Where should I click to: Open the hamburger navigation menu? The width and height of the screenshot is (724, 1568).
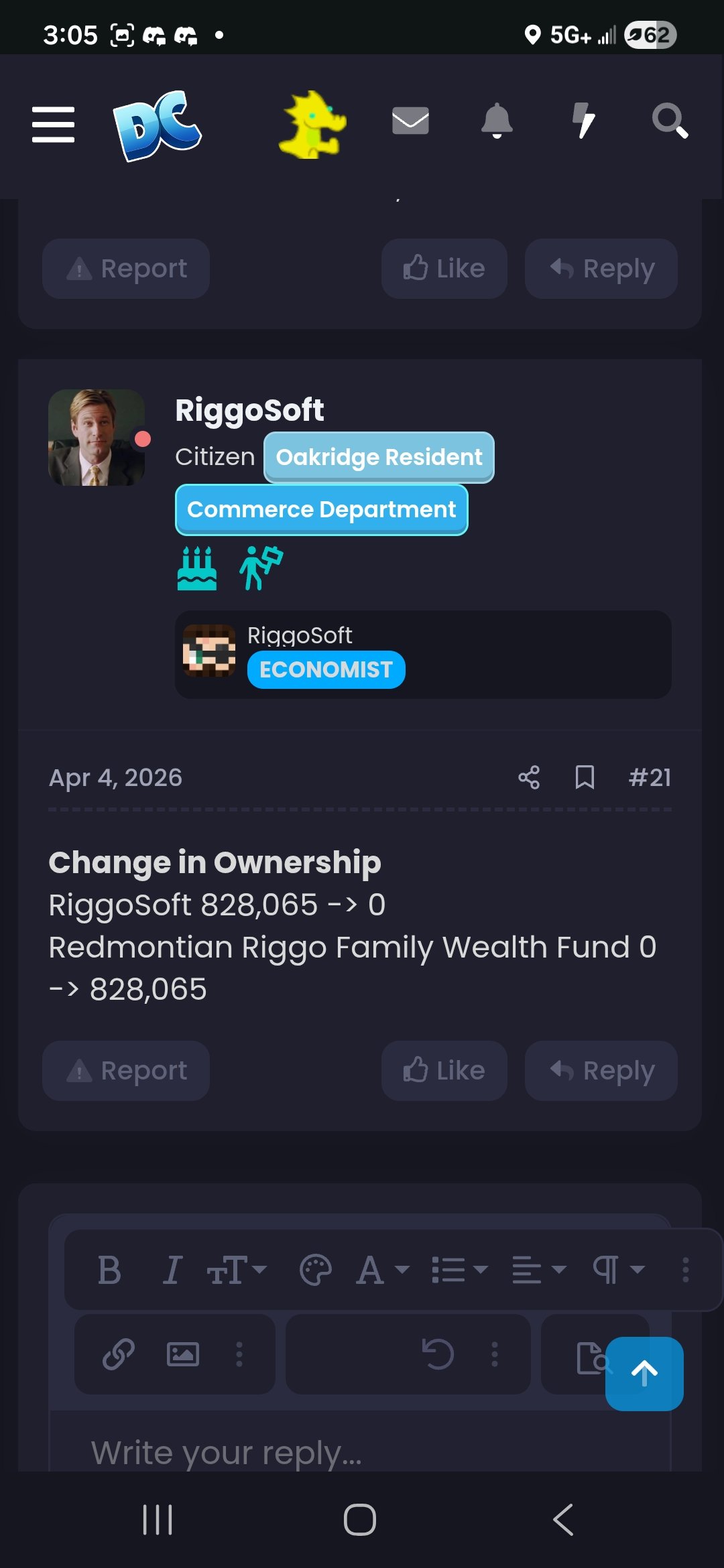click(x=54, y=124)
